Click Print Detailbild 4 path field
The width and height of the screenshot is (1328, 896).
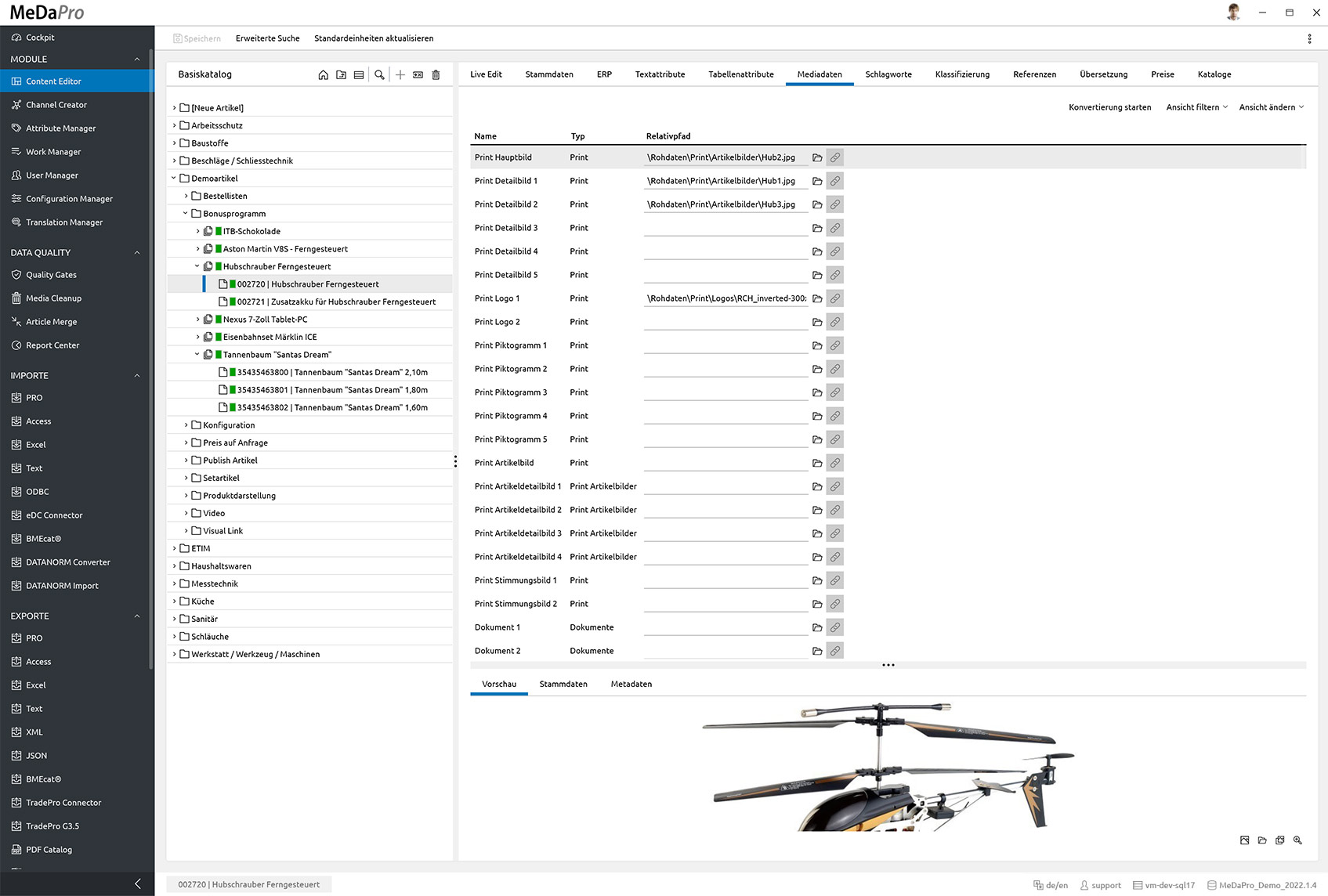click(x=726, y=251)
